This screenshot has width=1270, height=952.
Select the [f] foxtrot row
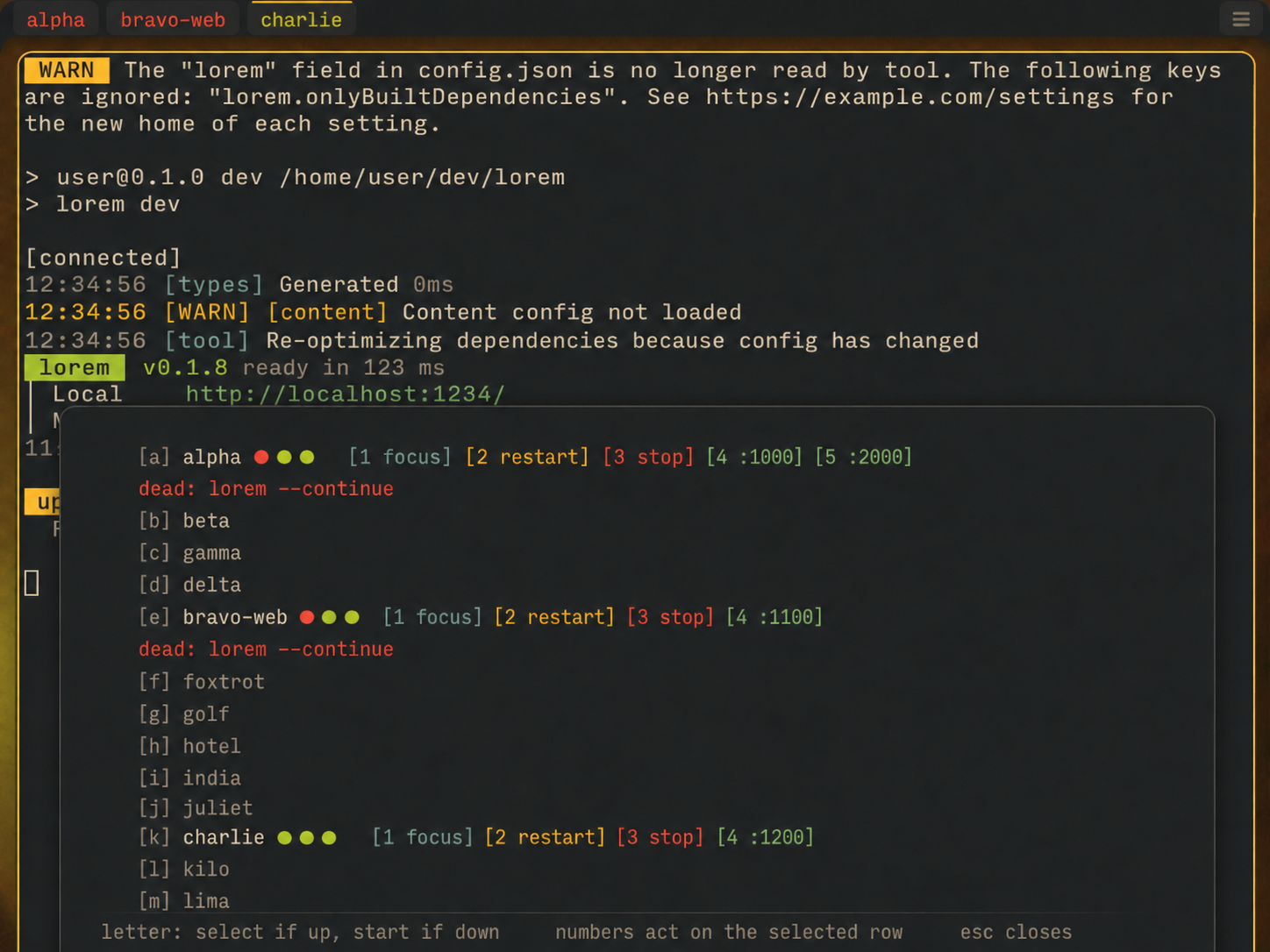pos(202,682)
